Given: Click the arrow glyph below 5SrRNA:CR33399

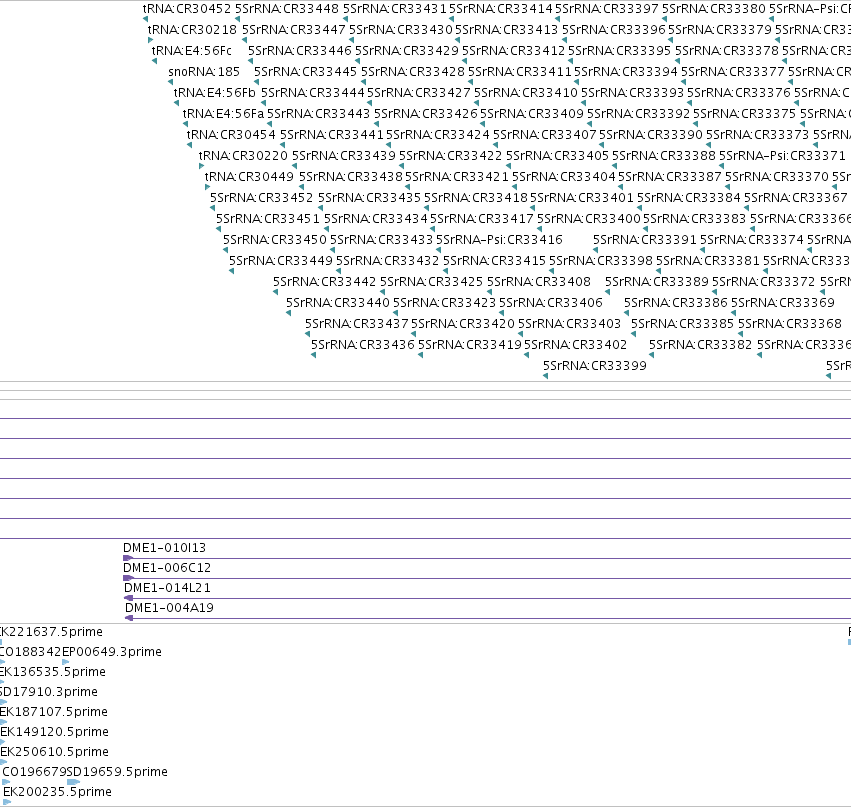Looking at the screenshot, I should click(545, 376).
